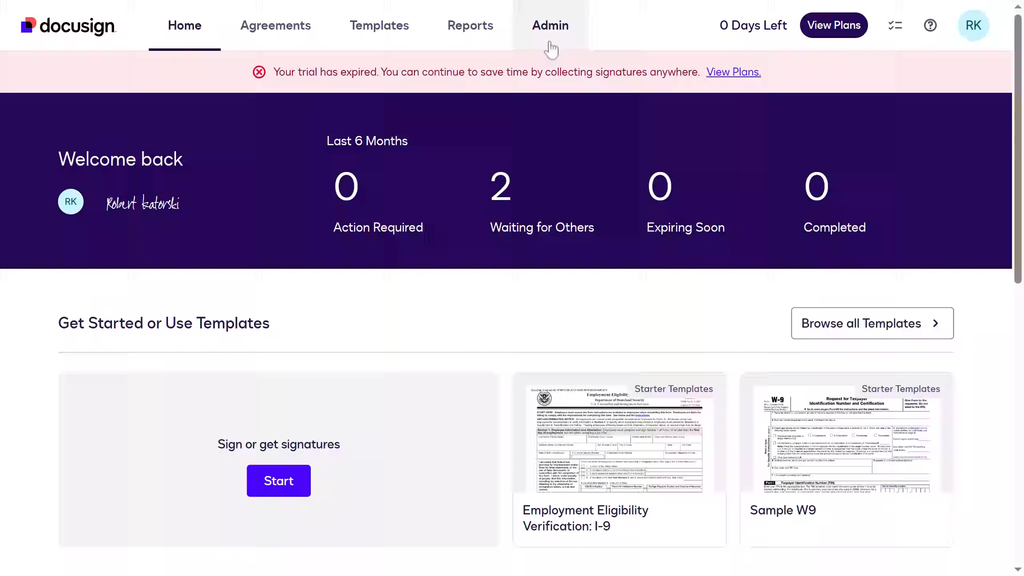Click the red error icon in banner
Image resolution: width=1024 pixels, height=576 pixels.
259,72
